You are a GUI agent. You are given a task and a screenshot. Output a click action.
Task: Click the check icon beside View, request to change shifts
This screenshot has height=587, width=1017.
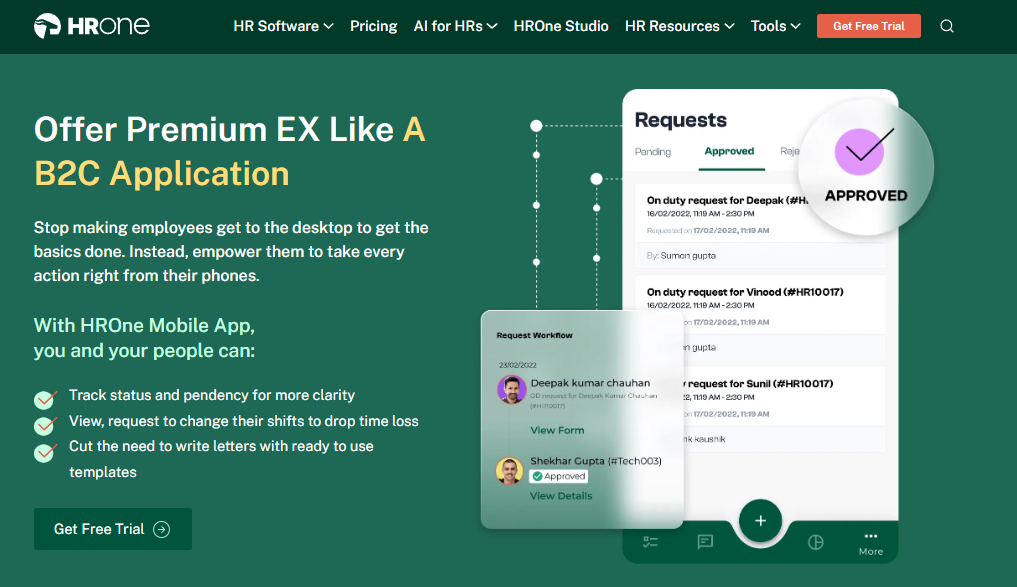coord(45,425)
